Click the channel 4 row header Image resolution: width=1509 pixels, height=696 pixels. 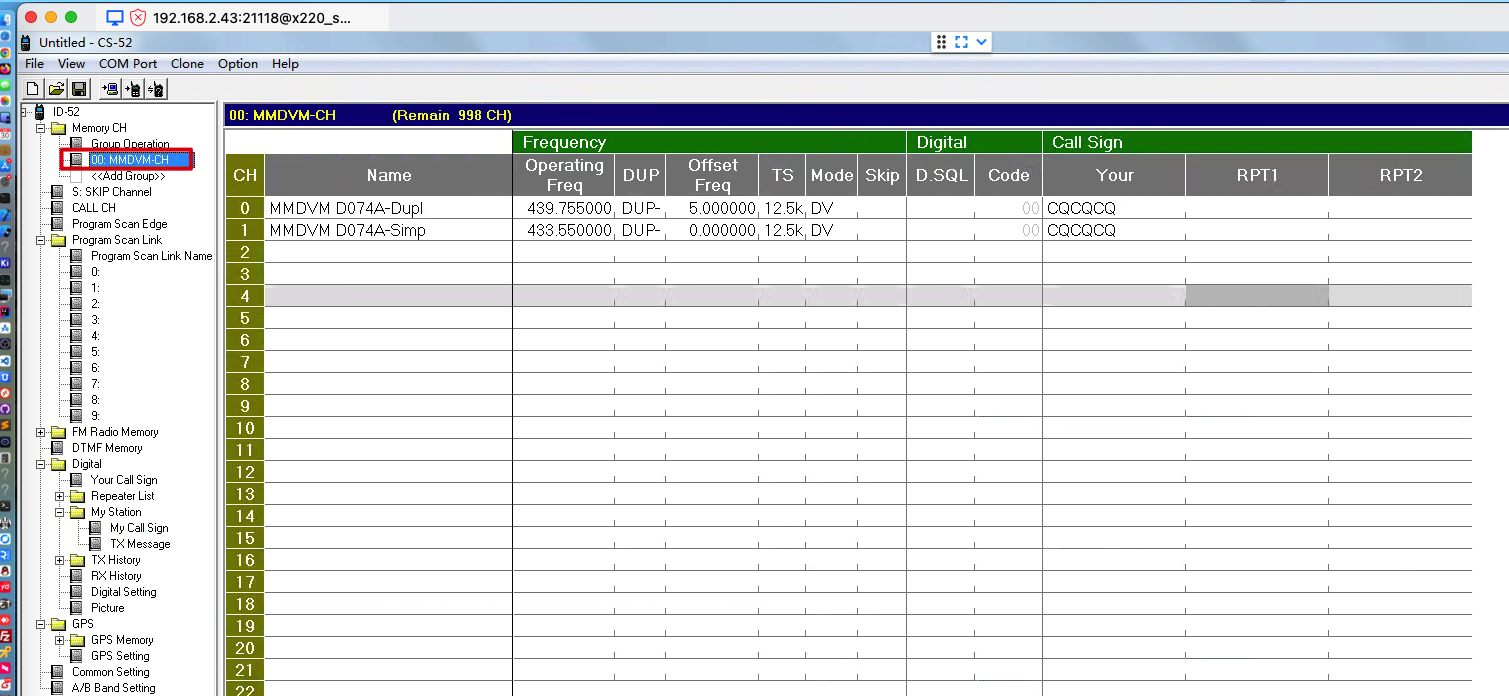(x=245, y=296)
